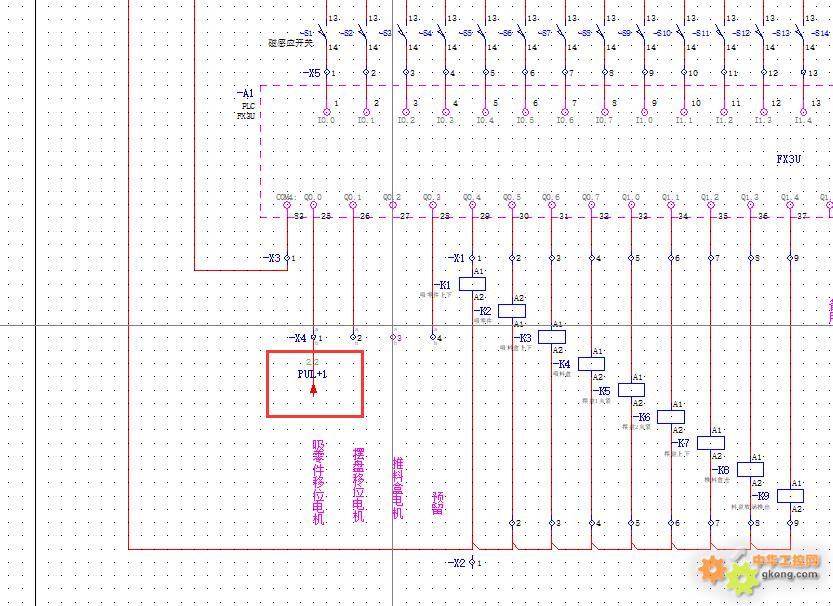Select the I1.4 PLC input label
Viewport: 833px width, 606px height.
click(x=803, y=121)
